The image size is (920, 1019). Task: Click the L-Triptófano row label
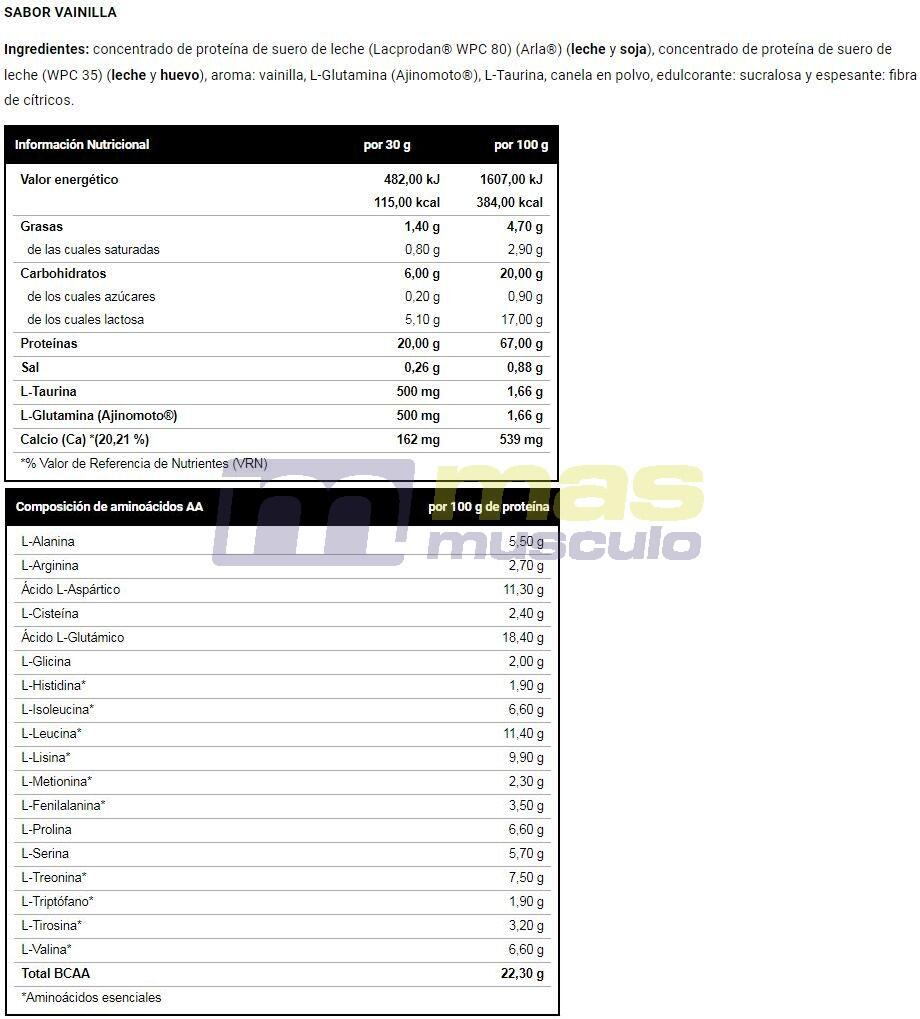tap(57, 901)
